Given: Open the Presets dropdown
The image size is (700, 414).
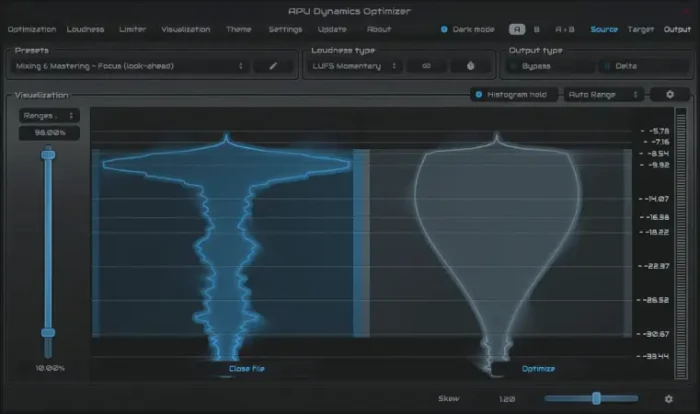Looking at the screenshot, I should tap(129, 67).
